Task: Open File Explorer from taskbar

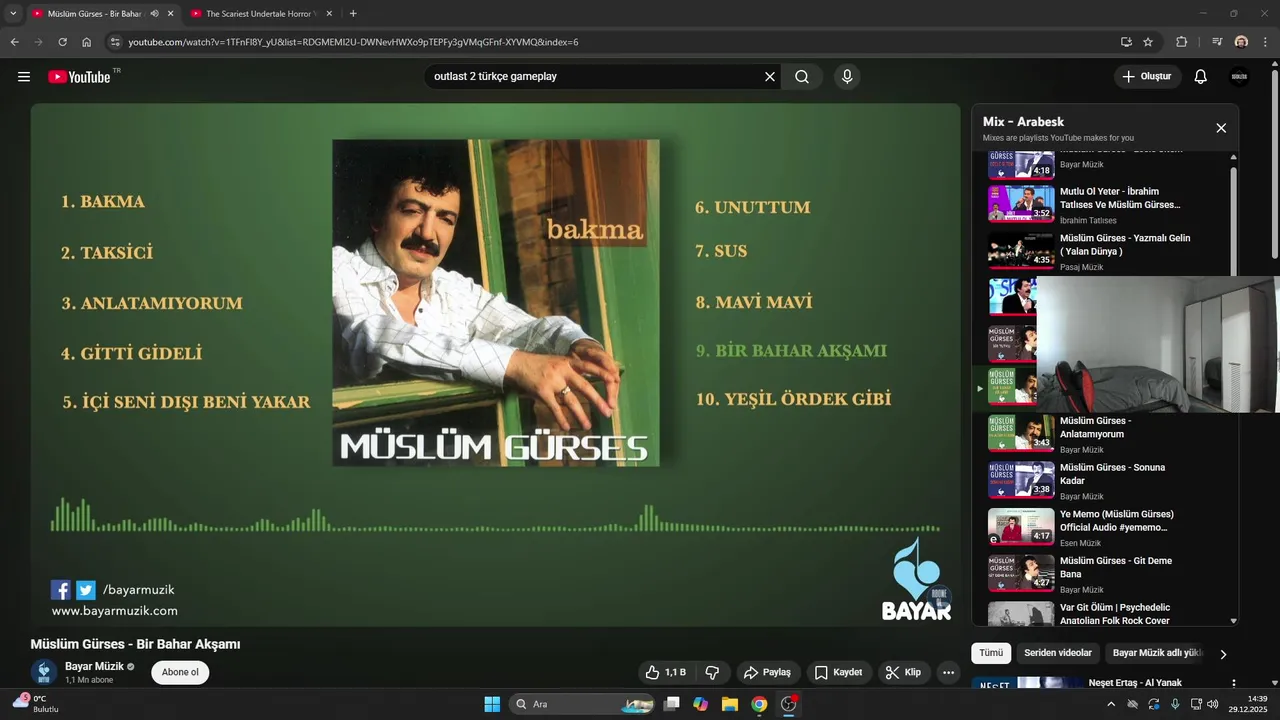Action: [730, 704]
